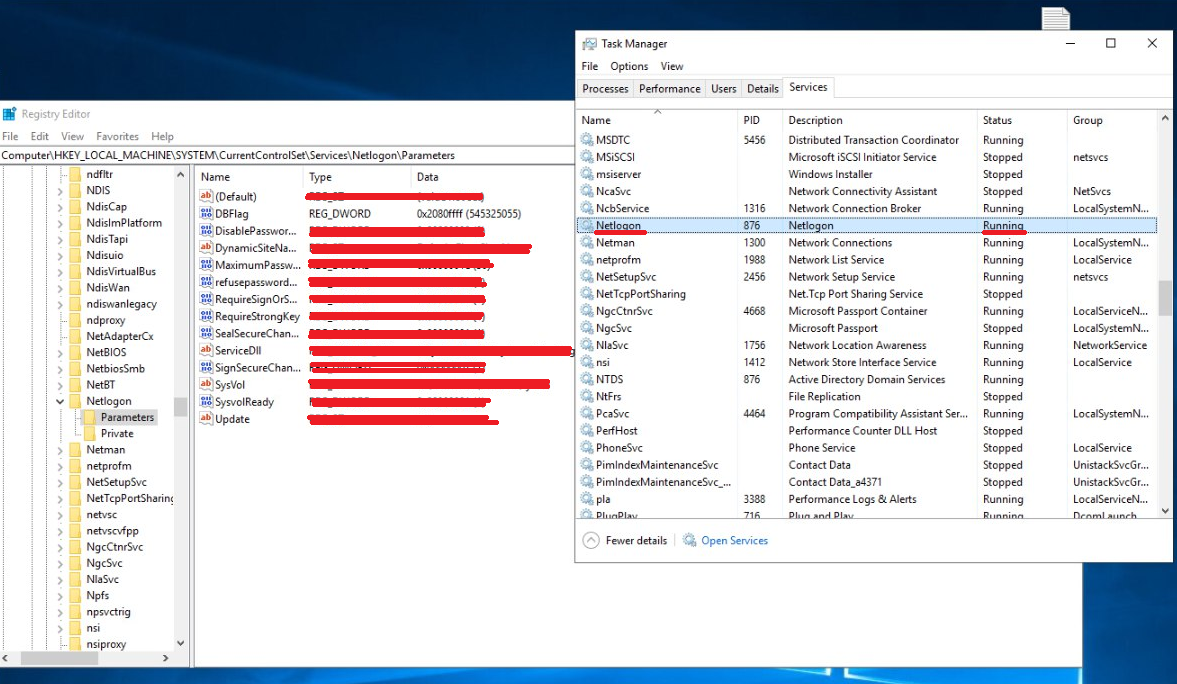The image size is (1177, 684).
Task: Click the MSDTC service gear icon
Action: click(x=586, y=139)
